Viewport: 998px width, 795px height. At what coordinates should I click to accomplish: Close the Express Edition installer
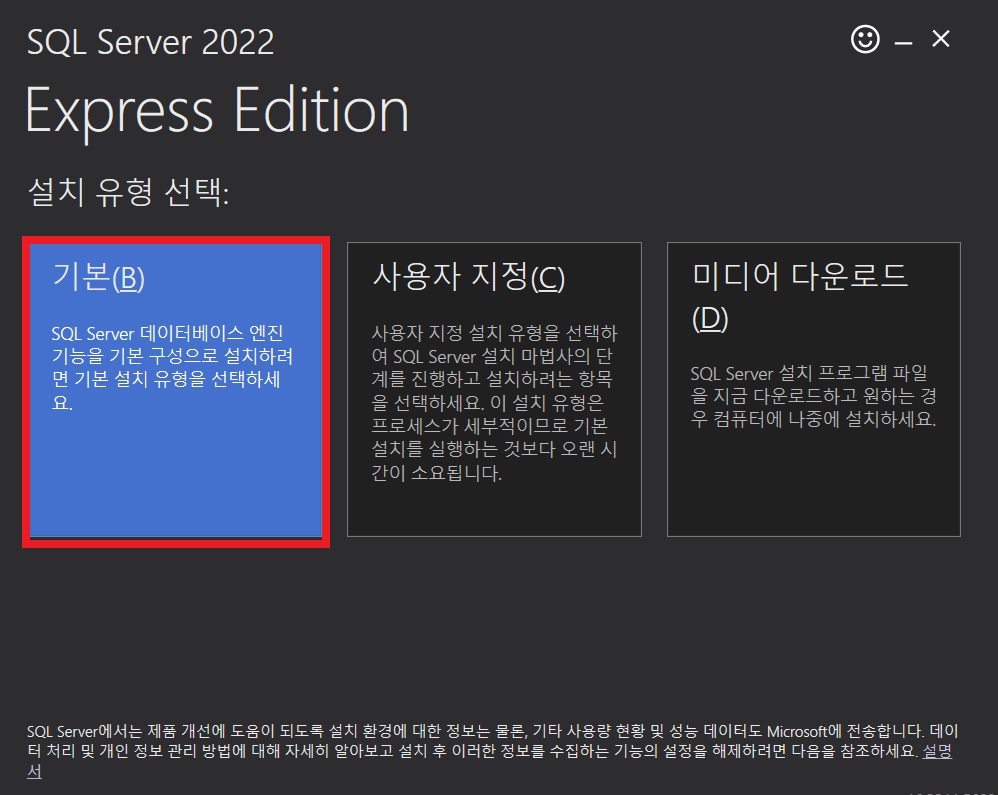pos(940,39)
